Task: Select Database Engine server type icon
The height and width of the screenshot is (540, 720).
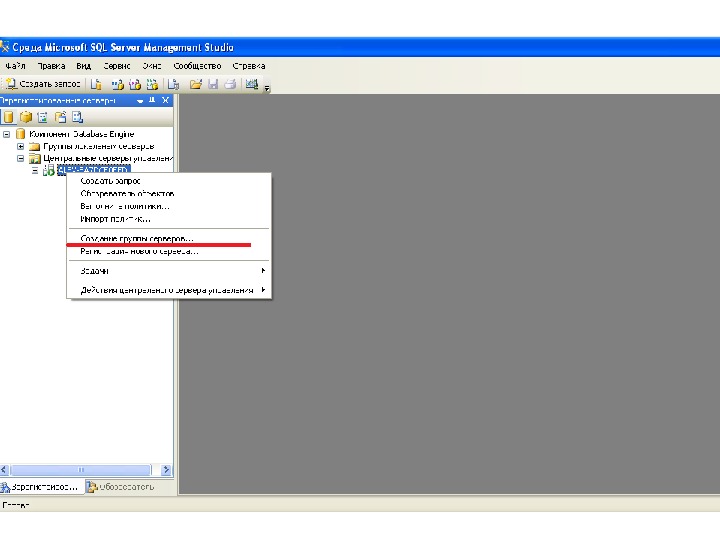Action: coord(8,117)
